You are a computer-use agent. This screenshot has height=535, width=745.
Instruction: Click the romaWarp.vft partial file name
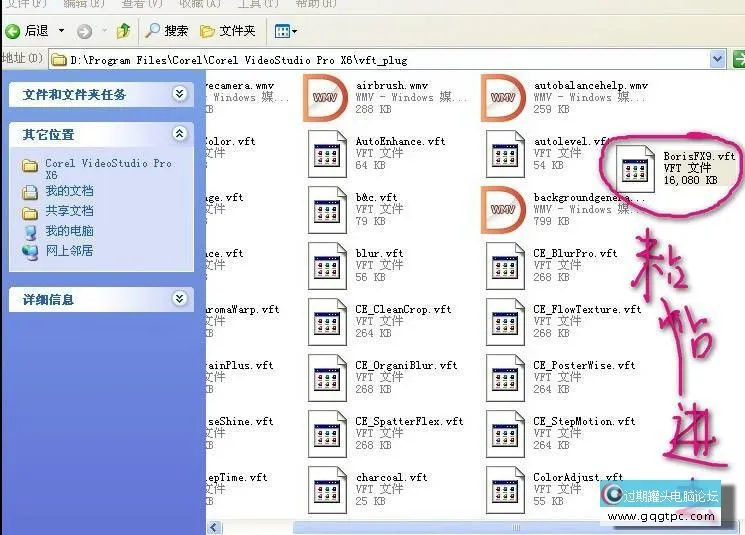243,310
